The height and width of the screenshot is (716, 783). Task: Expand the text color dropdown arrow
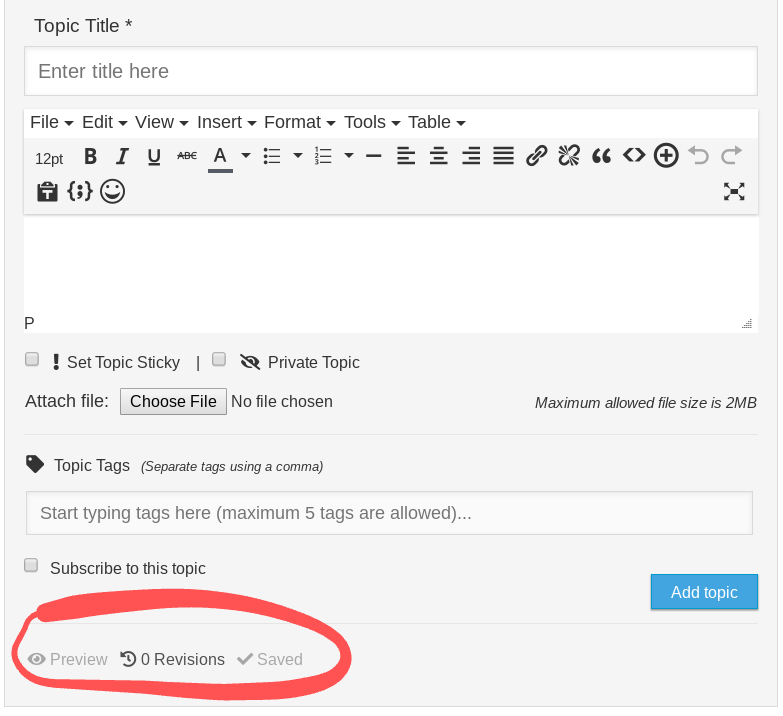(246, 156)
